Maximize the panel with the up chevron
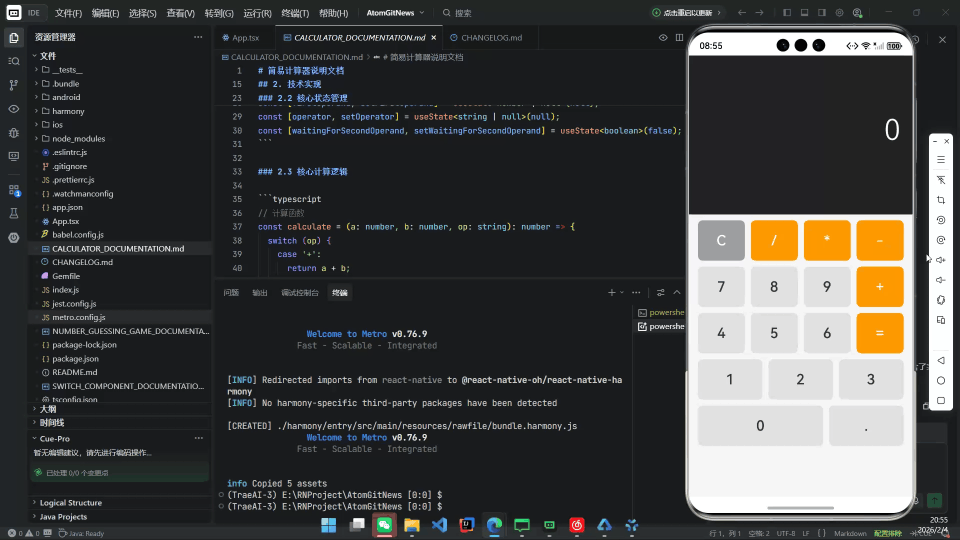This screenshot has width=960, height=540. (677, 293)
